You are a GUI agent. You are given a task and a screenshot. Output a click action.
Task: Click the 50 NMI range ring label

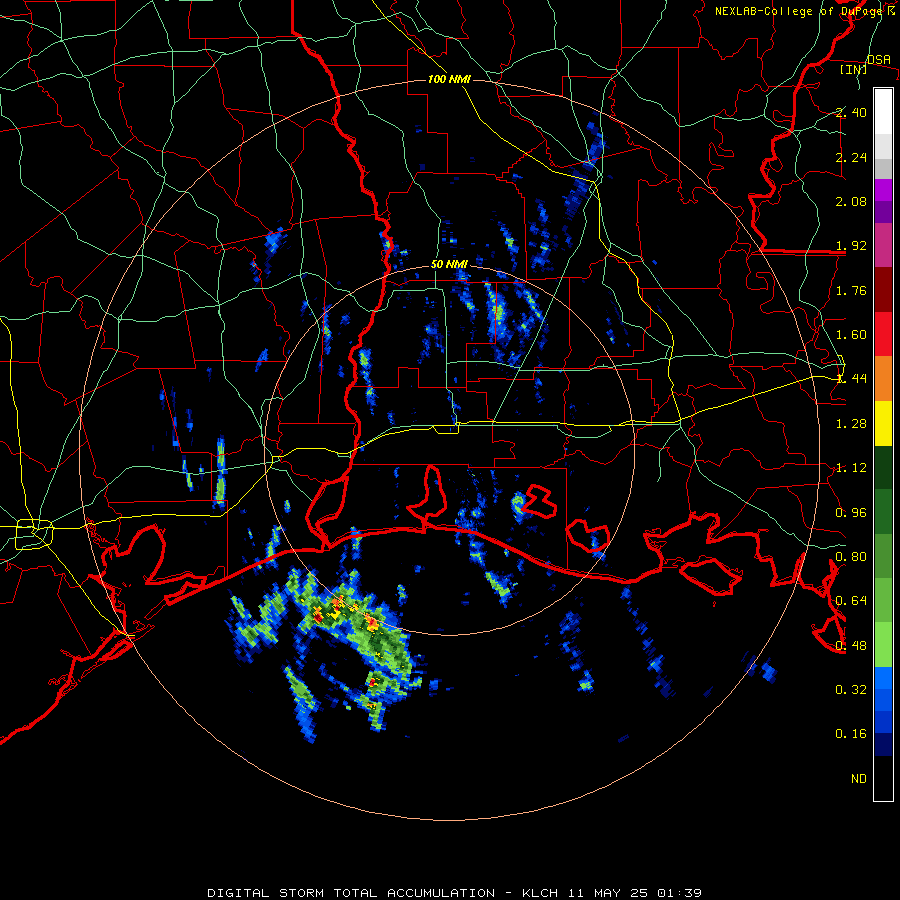click(x=449, y=264)
